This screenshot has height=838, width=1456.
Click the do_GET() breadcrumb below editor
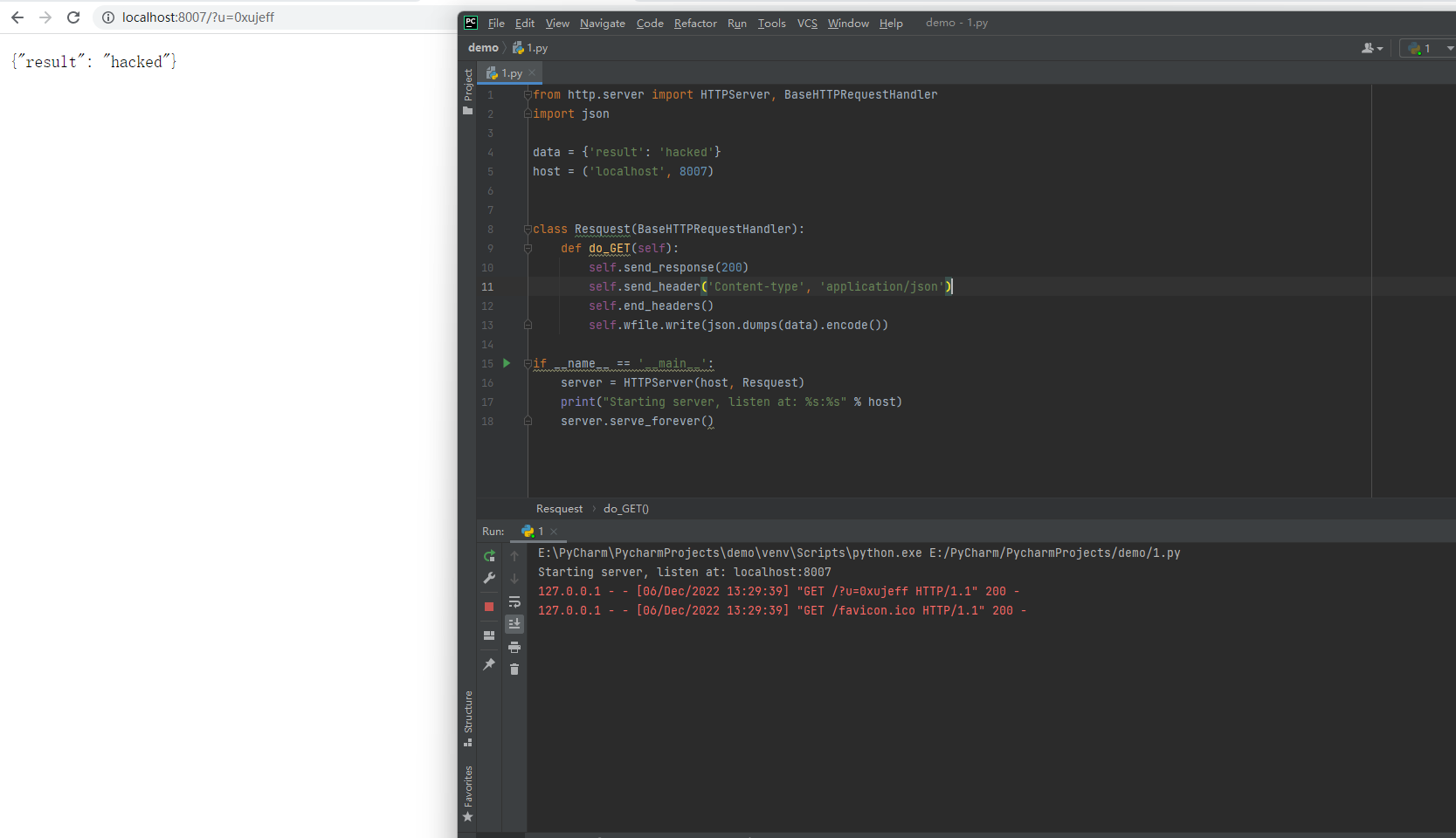point(626,509)
